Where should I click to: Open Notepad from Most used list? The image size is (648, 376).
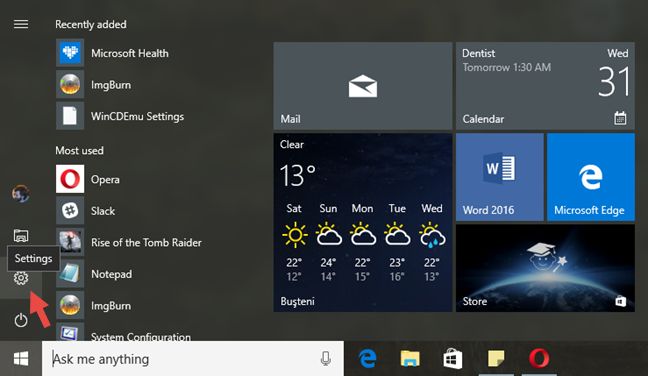(x=94, y=274)
